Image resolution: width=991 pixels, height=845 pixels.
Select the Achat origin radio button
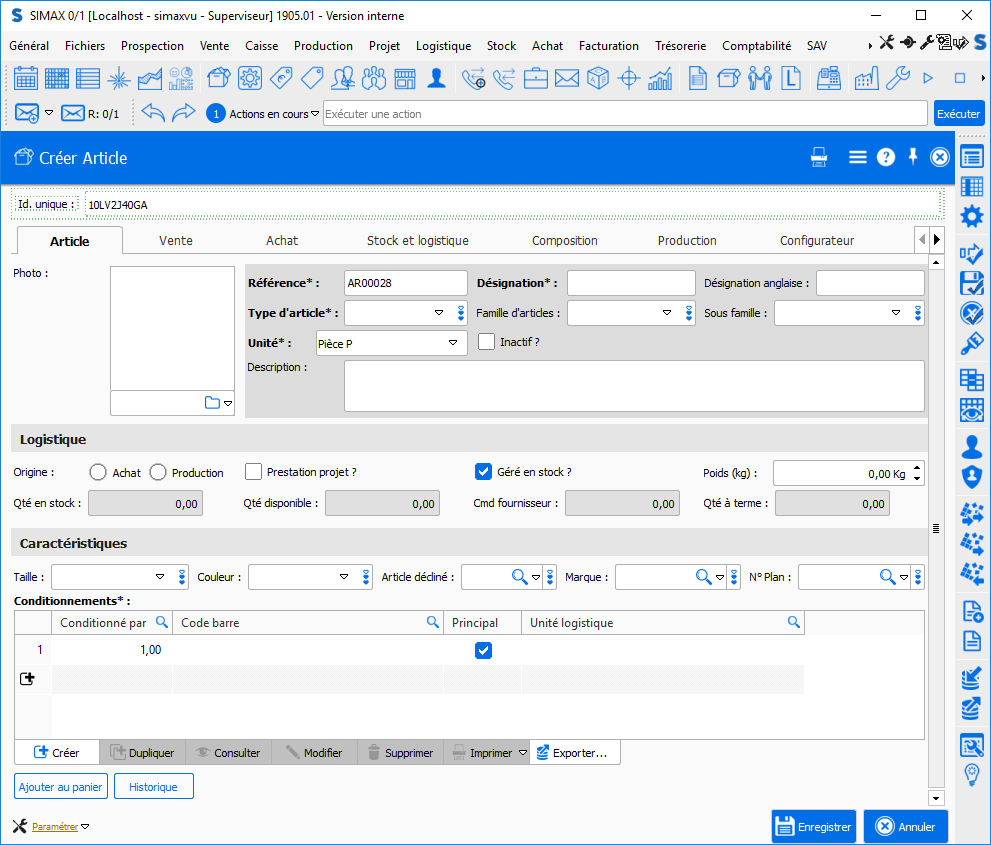tap(98, 472)
